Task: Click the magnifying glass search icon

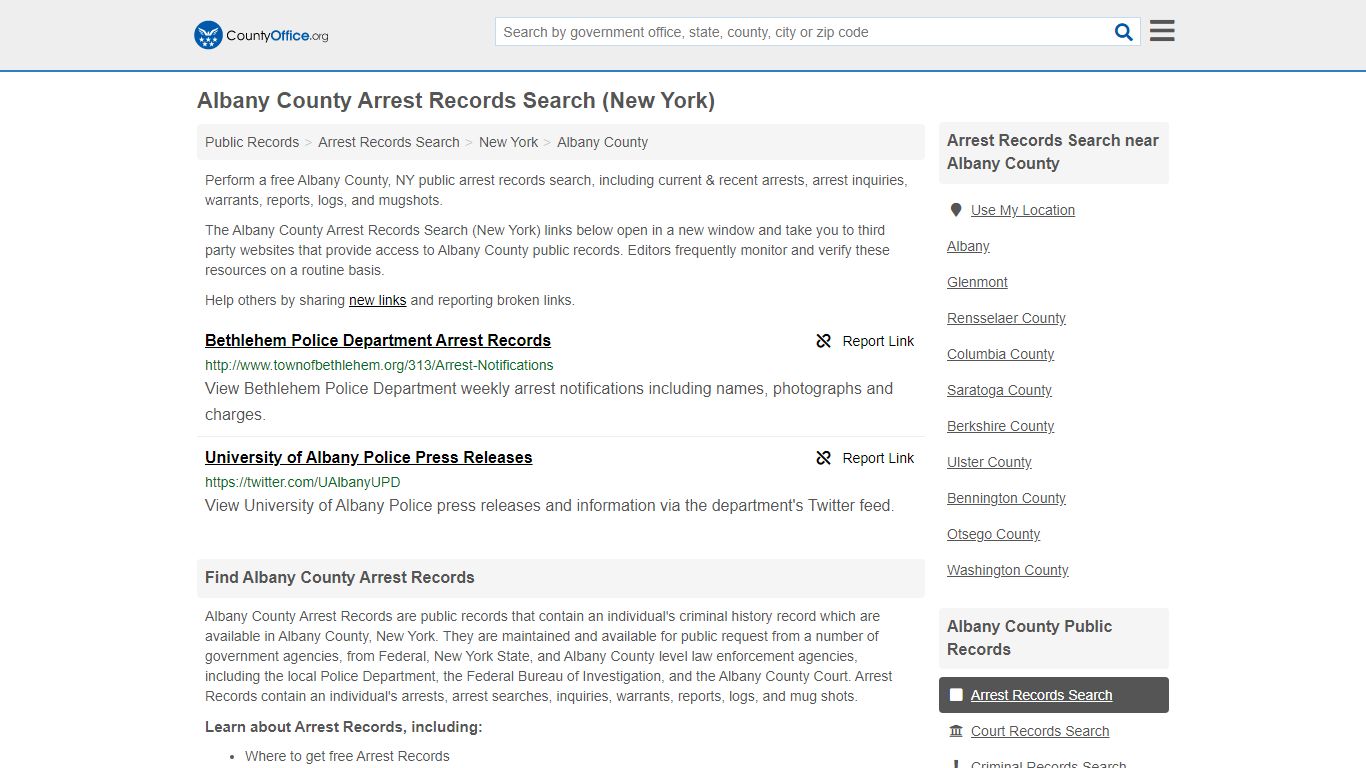Action: [1124, 32]
